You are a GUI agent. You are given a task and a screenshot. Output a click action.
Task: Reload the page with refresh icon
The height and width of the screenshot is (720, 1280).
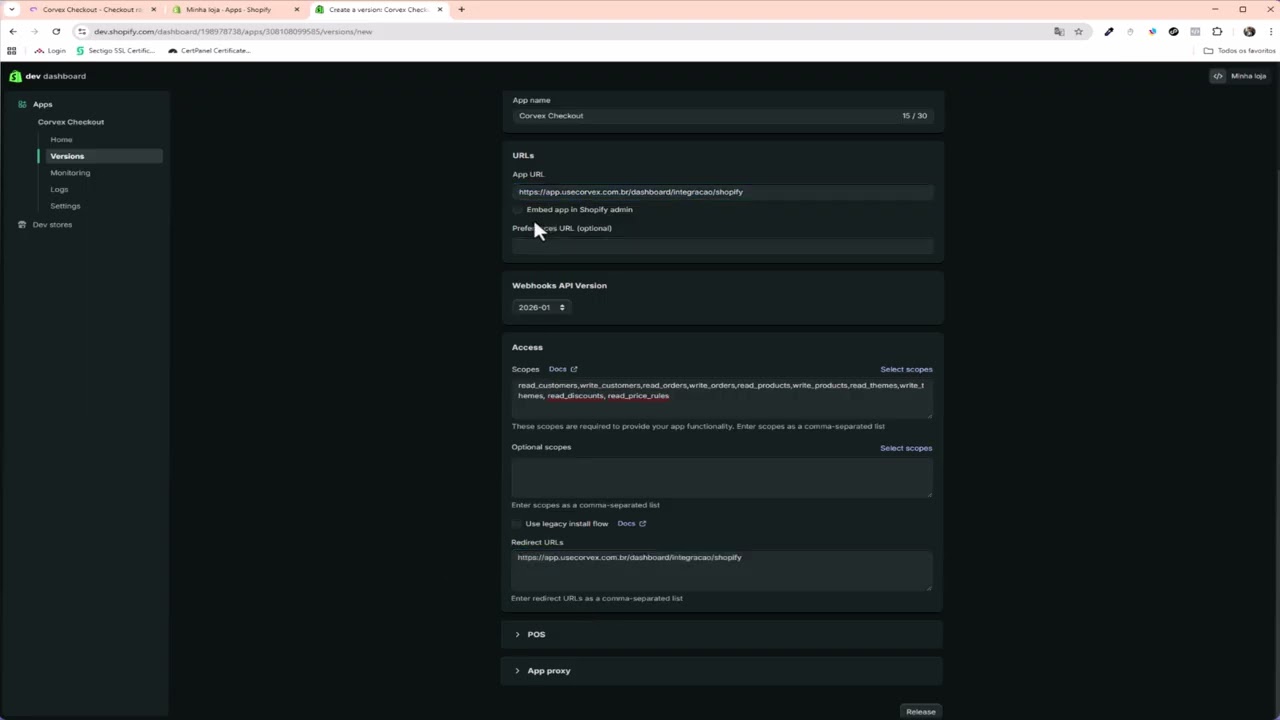[x=56, y=31]
